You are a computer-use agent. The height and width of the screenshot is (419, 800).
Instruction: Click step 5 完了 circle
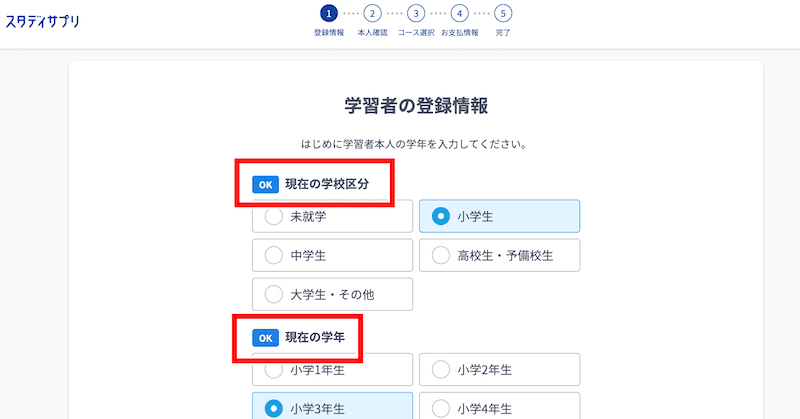click(x=503, y=14)
